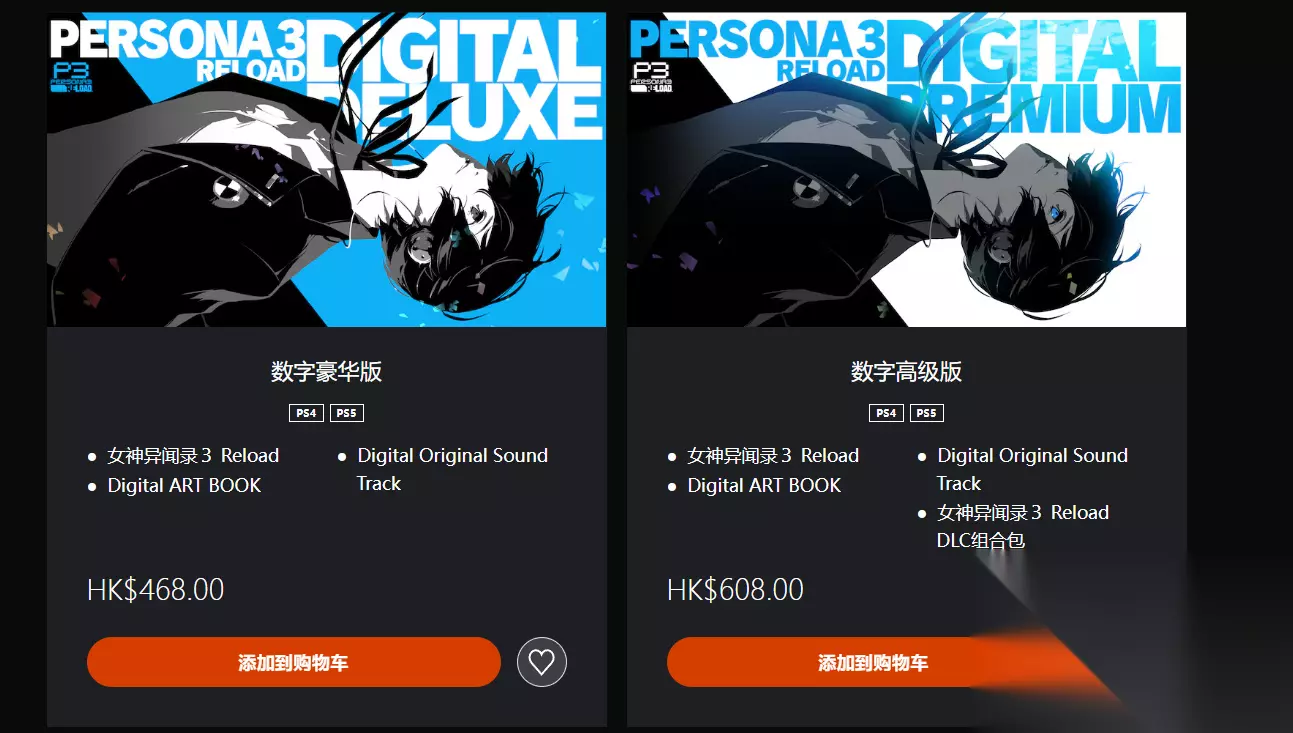Click Digital ART BOOK in Premium list

764,485
